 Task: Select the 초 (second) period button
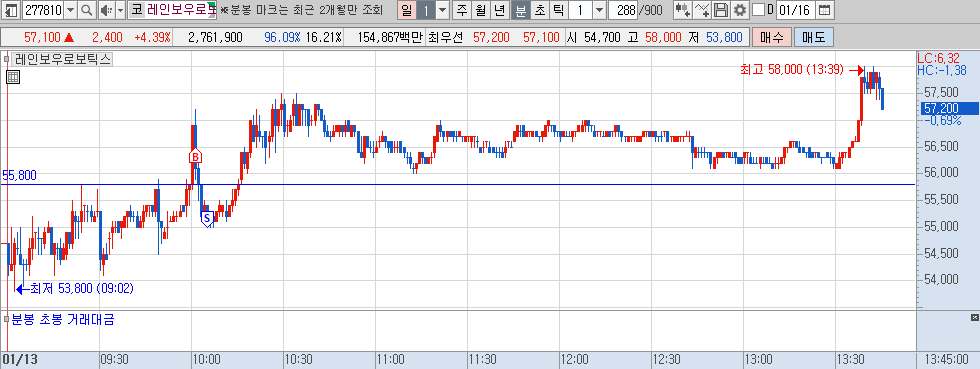click(x=539, y=10)
